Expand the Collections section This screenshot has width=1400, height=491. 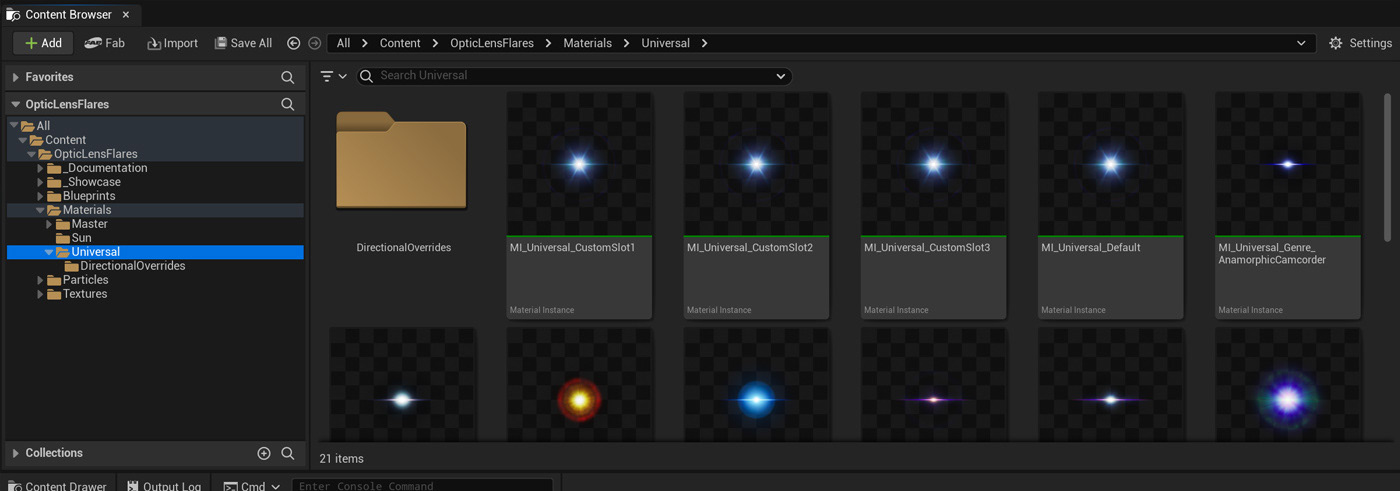(x=15, y=453)
